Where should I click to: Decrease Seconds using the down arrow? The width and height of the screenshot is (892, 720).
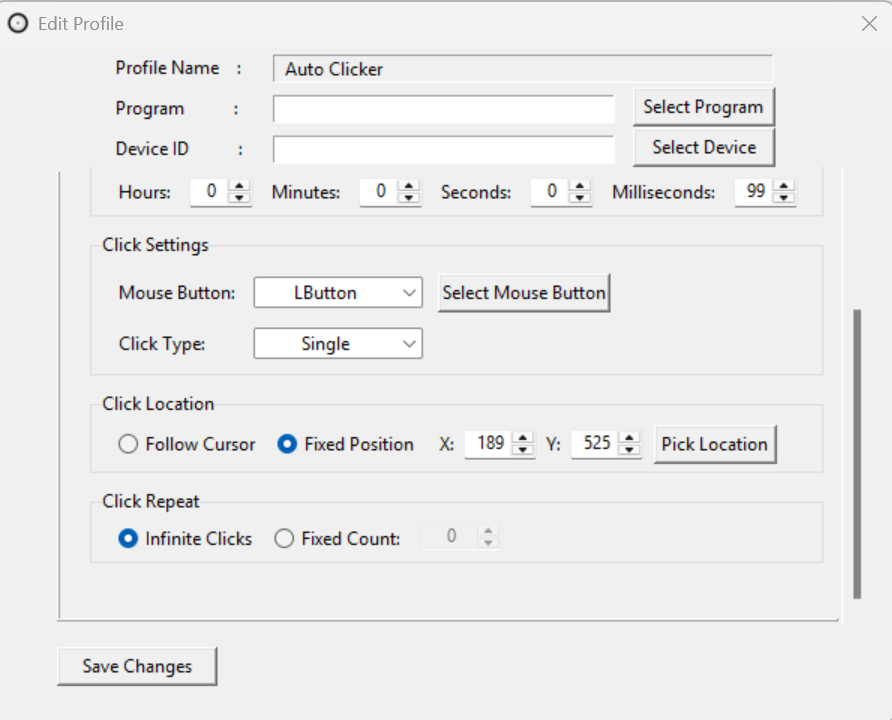pos(580,197)
